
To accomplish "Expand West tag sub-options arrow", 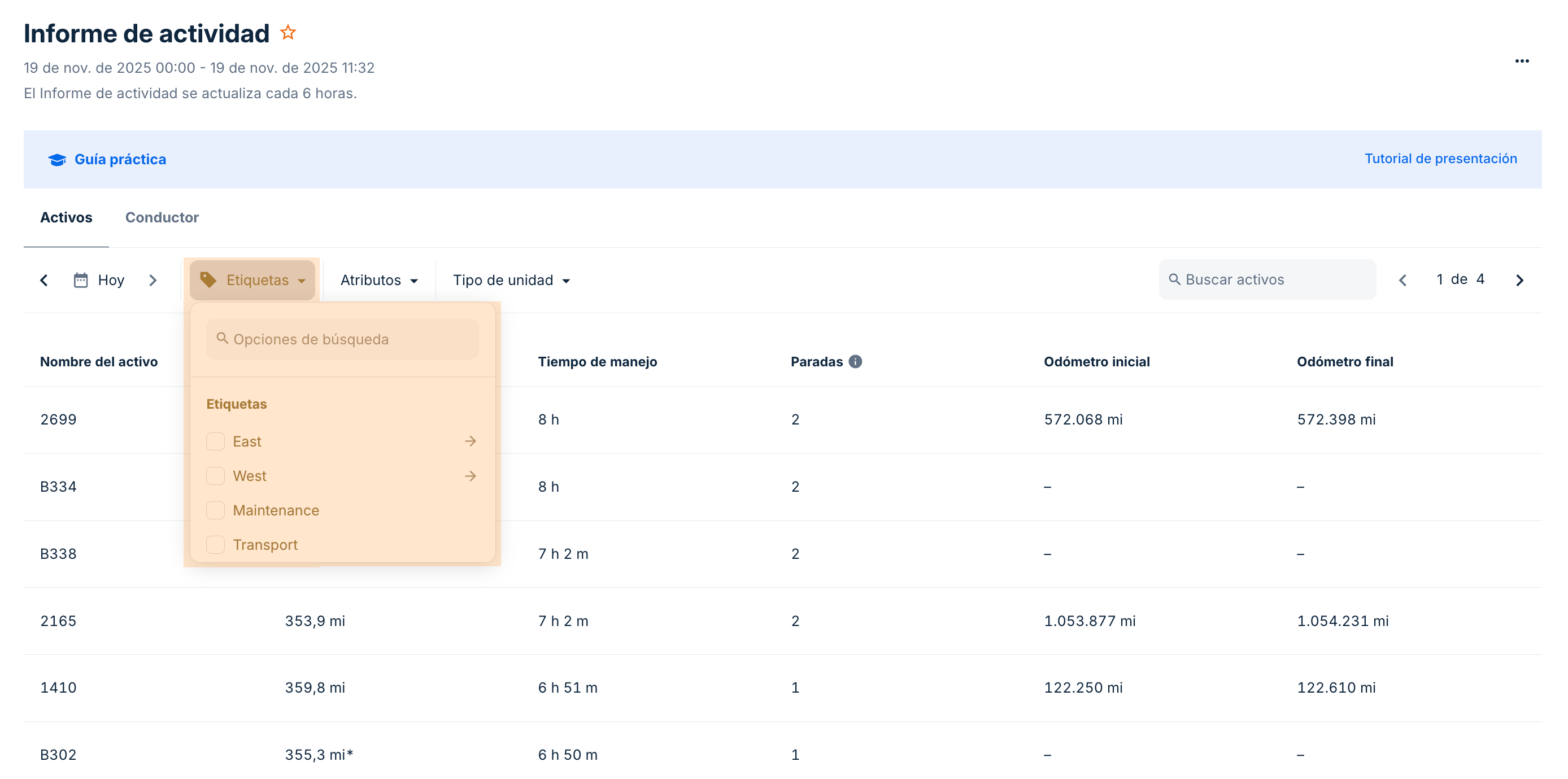I will coord(470,476).
